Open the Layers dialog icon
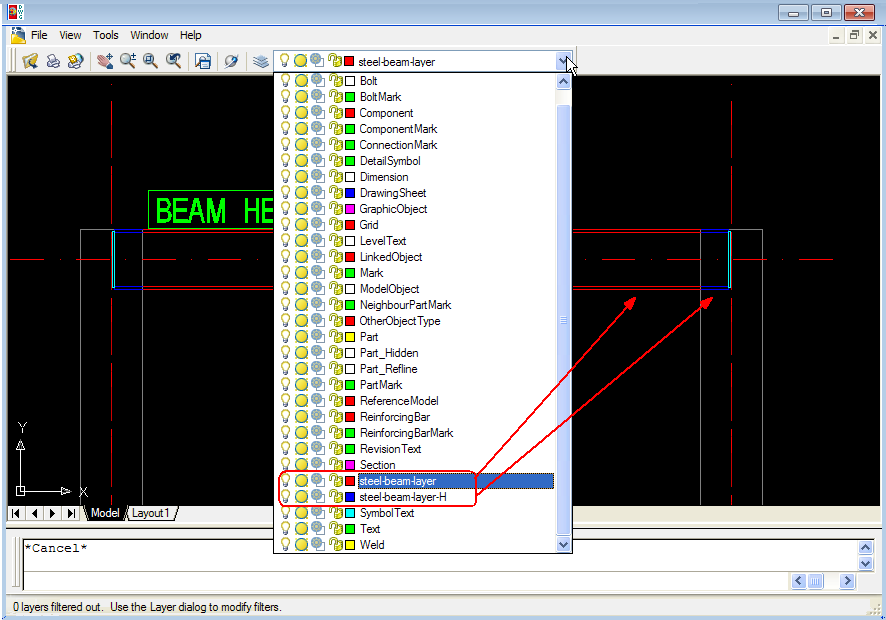This screenshot has width=886, height=620. [x=260, y=60]
